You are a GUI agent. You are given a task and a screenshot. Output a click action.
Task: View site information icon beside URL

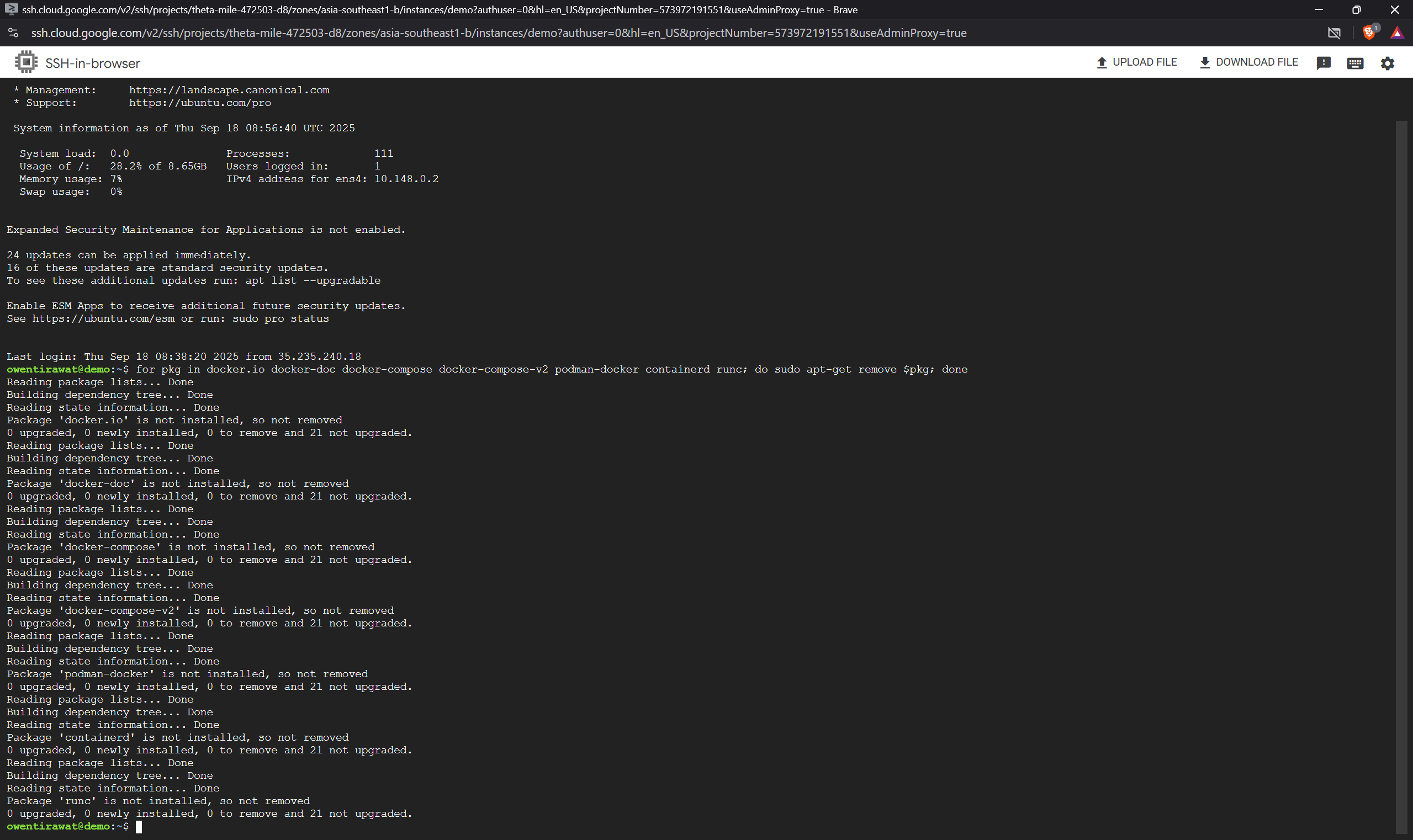pos(14,33)
